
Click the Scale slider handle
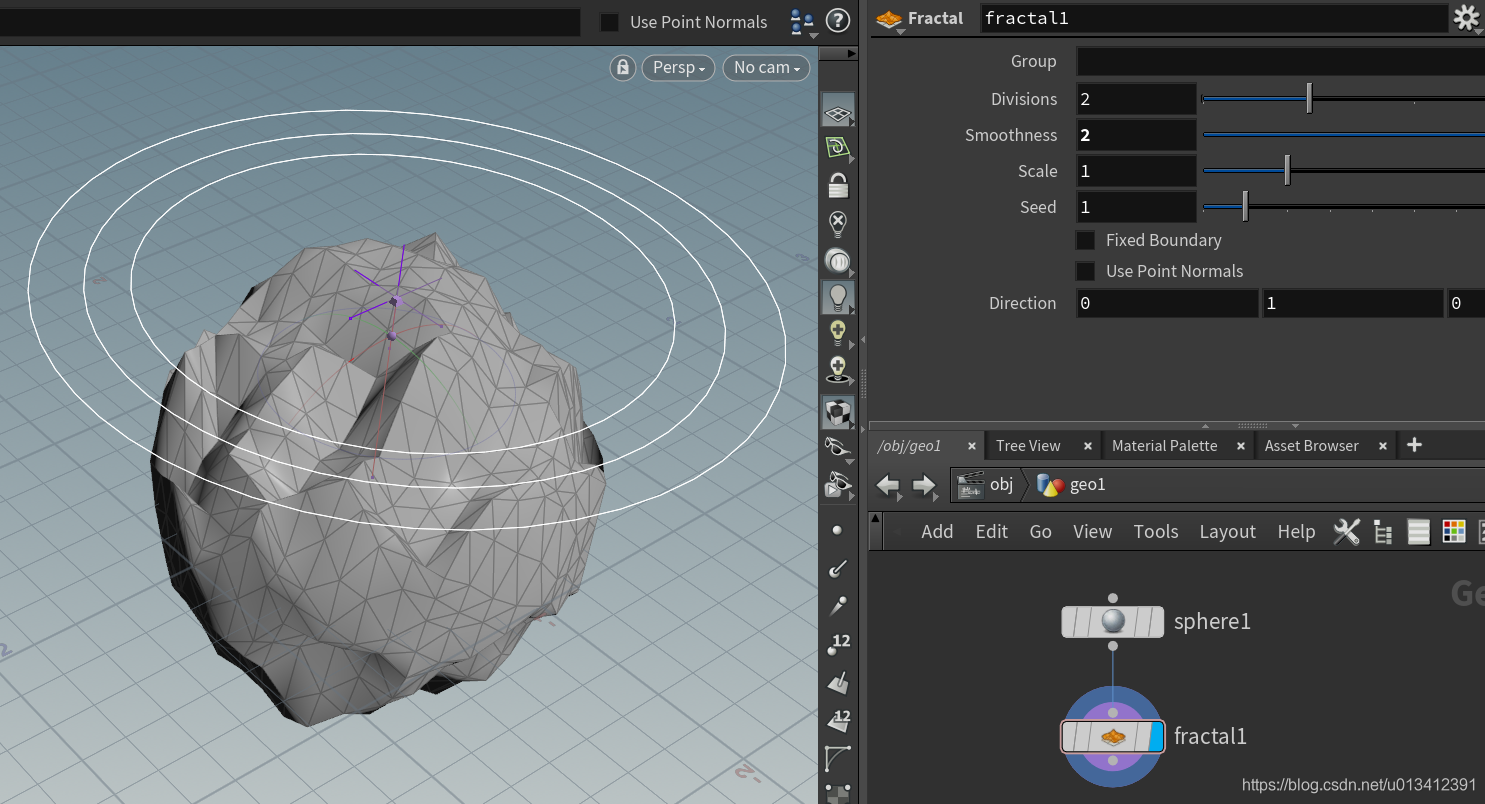click(1287, 170)
